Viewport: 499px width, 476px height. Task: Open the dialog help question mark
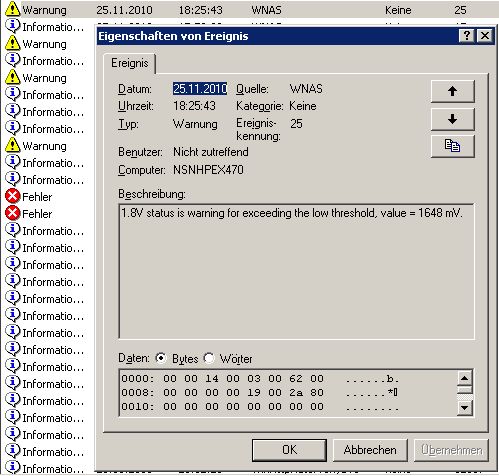466,35
